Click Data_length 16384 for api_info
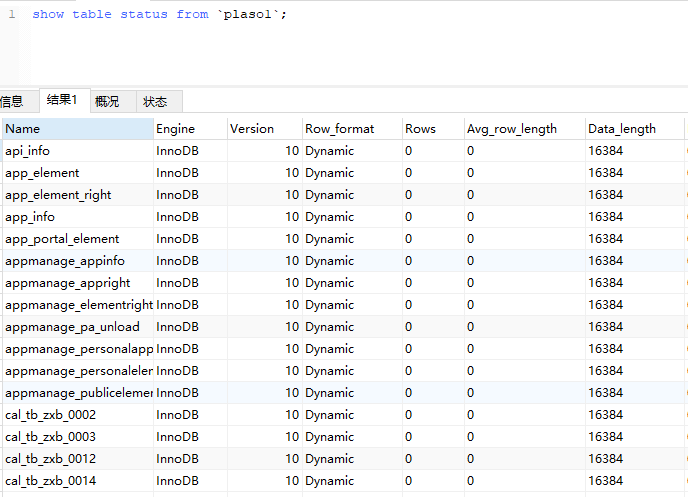The height and width of the screenshot is (497, 688). pos(634,151)
